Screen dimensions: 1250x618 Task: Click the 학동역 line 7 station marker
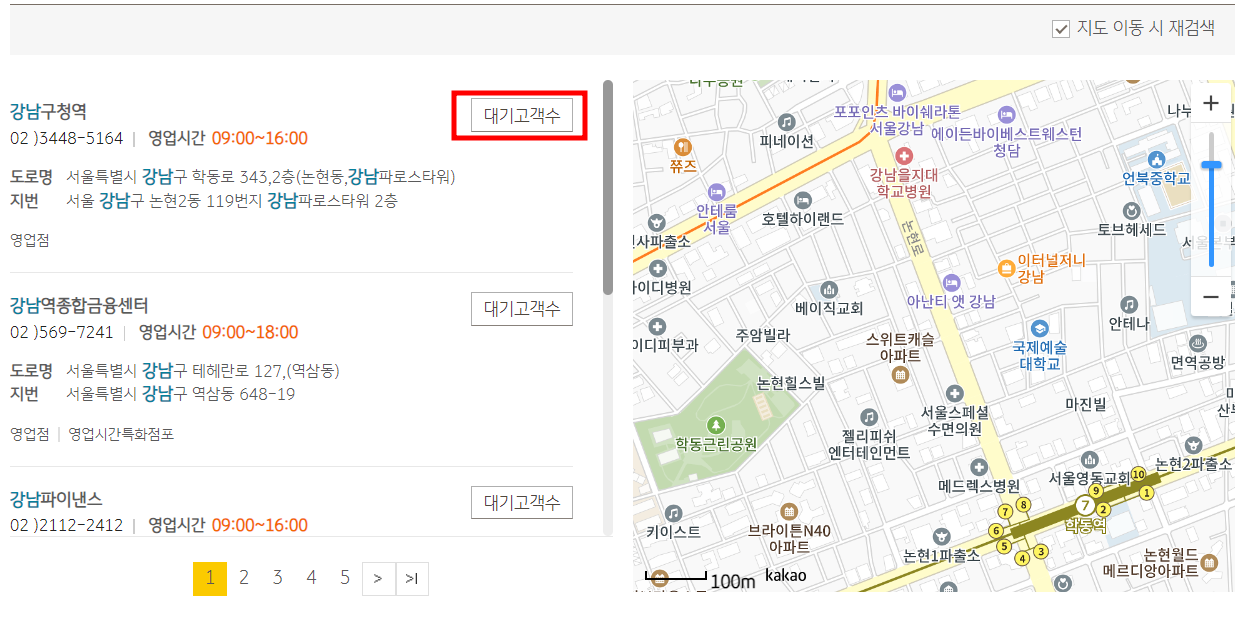point(1085,506)
